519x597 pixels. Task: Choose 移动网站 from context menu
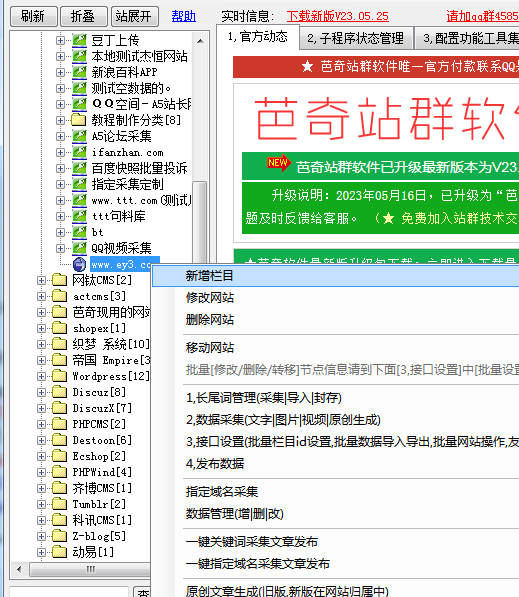tap(335, 348)
